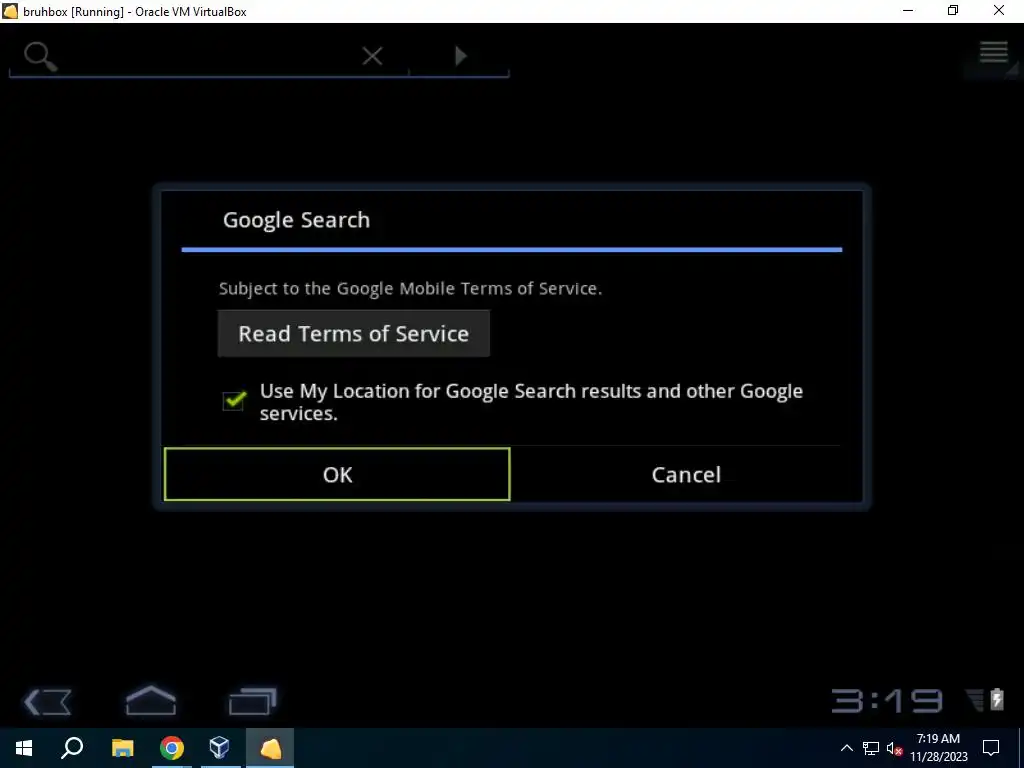Image resolution: width=1024 pixels, height=768 pixels.
Task: Switch to VirtualBox Manager taskbar icon
Action: pyautogui.click(x=219, y=748)
